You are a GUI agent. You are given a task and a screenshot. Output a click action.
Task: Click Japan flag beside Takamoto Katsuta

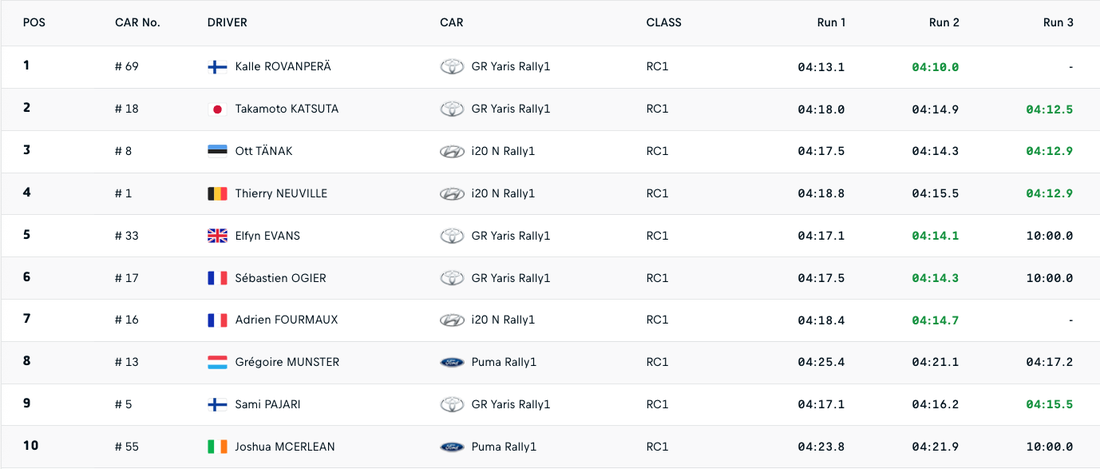217,109
